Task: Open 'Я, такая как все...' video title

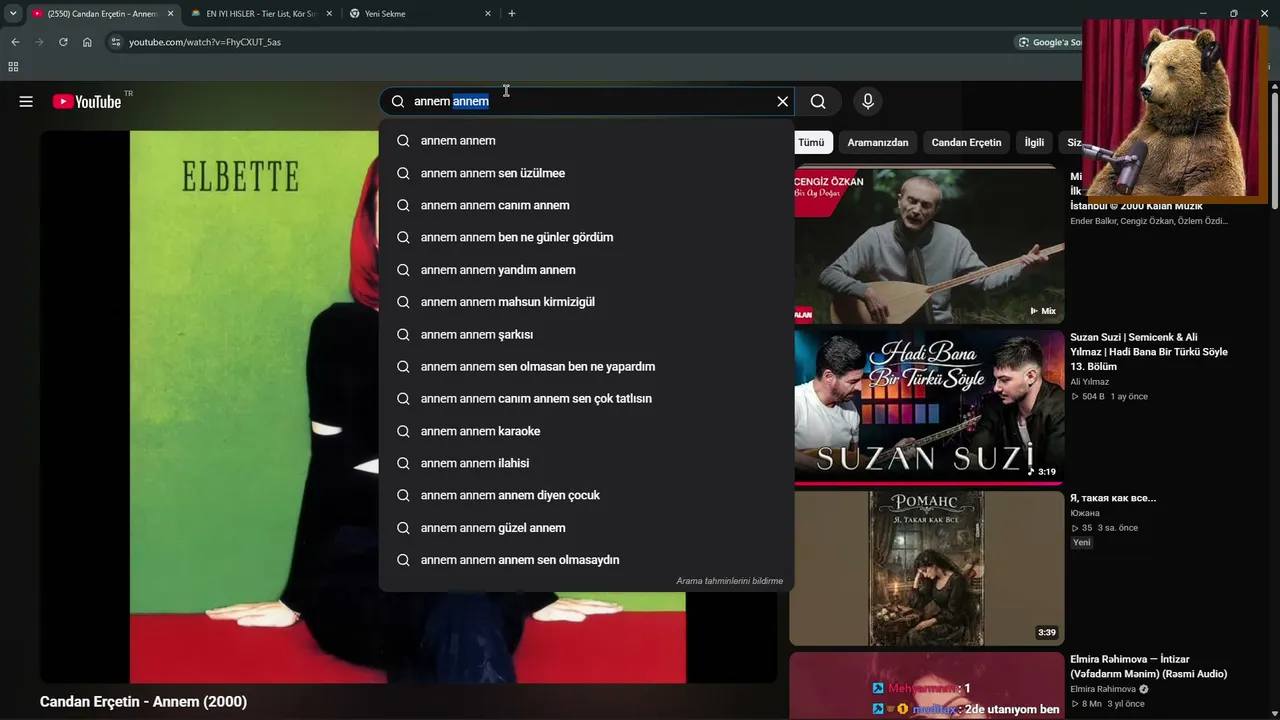Action: coord(1113,498)
